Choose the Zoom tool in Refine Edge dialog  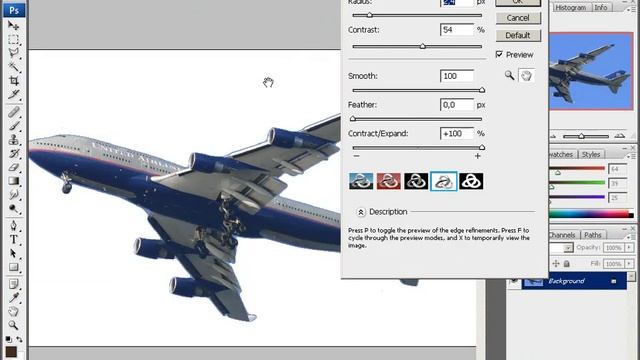pyautogui.click(x=509, y=75)
